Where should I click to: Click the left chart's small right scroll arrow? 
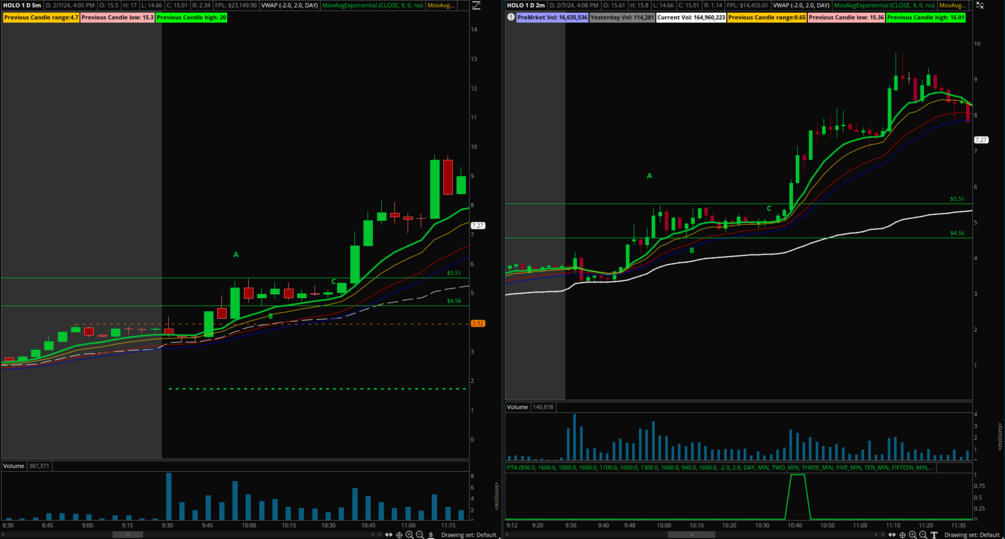pos(379,535)
